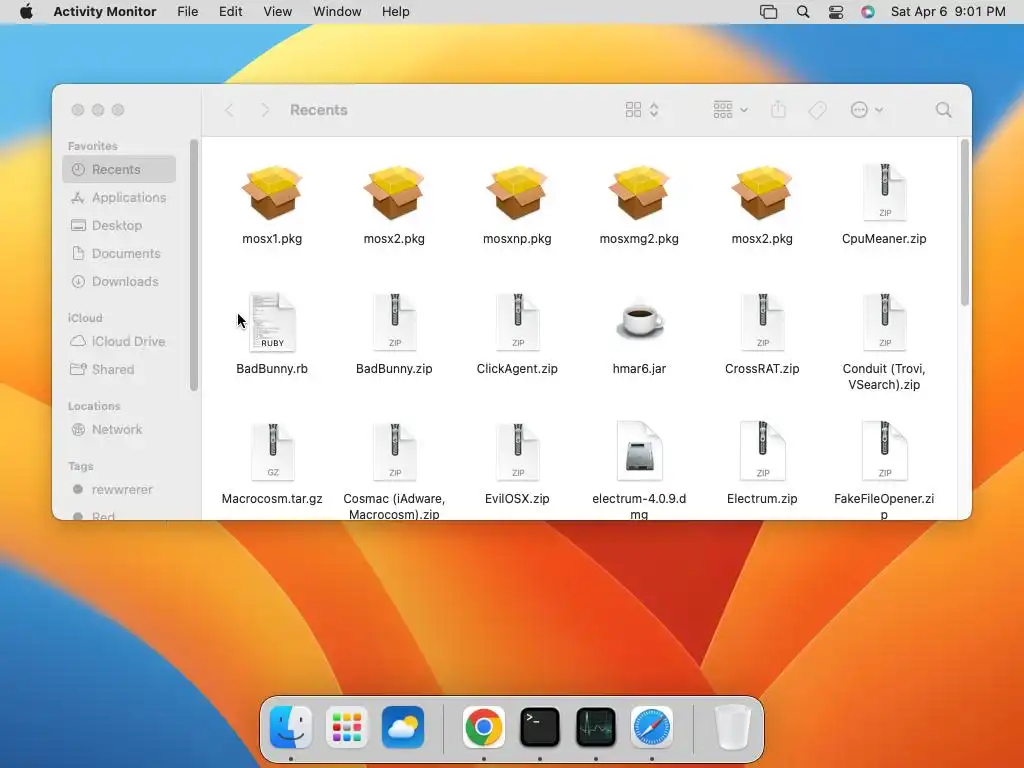Screen dimensions: 1024x768
Task: Select Recents in the sidebar
Action: [x=119, y=169]
